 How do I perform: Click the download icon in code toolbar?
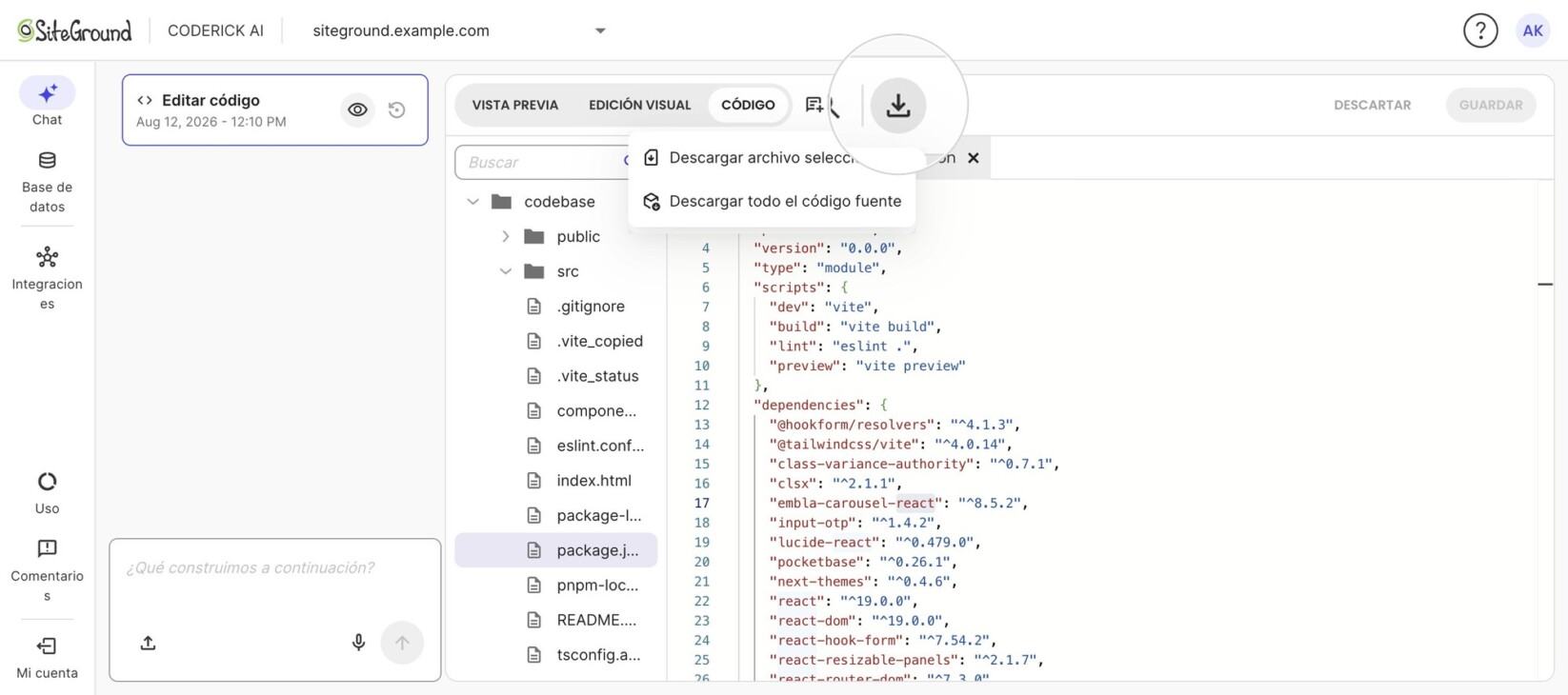898,105
